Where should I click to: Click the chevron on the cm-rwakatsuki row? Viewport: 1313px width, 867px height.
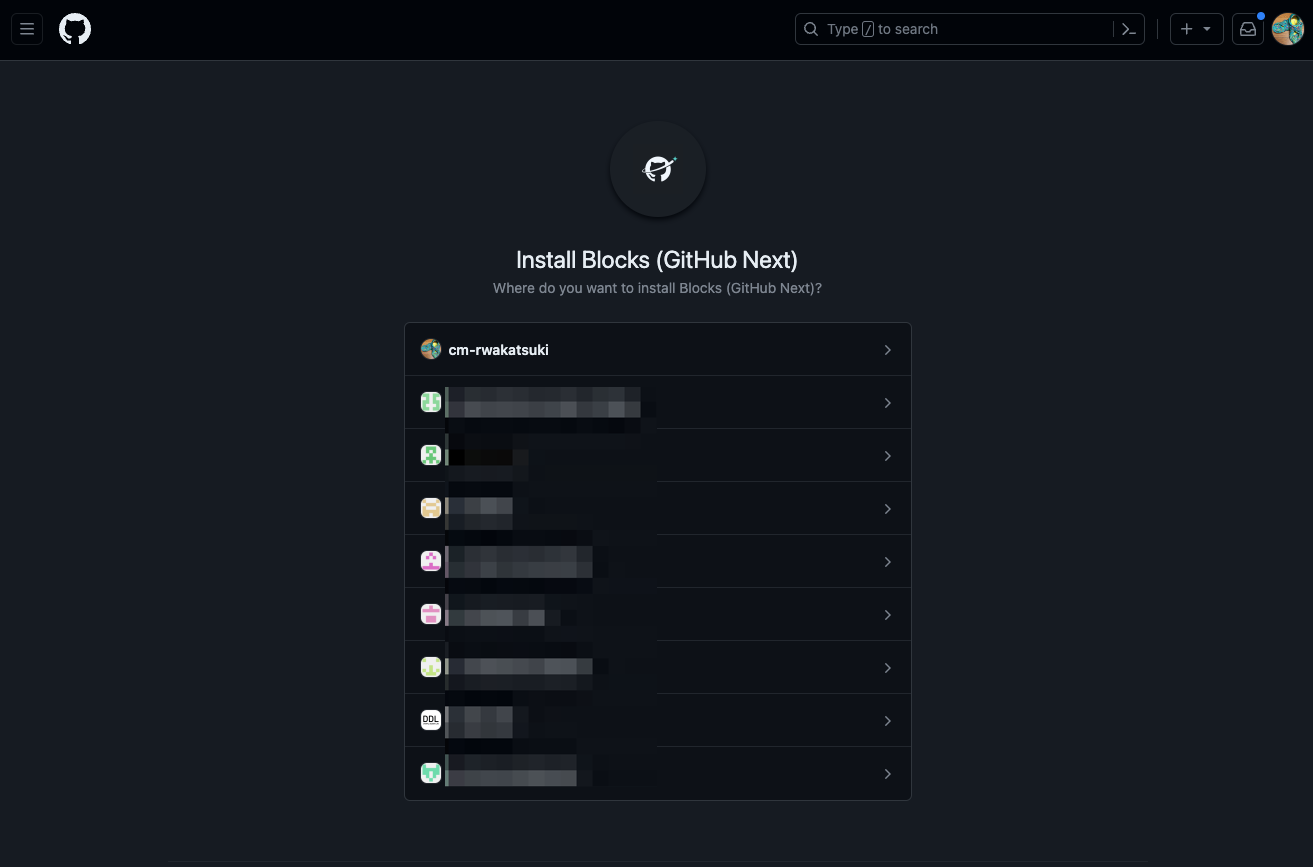click(x=887, y=350)
